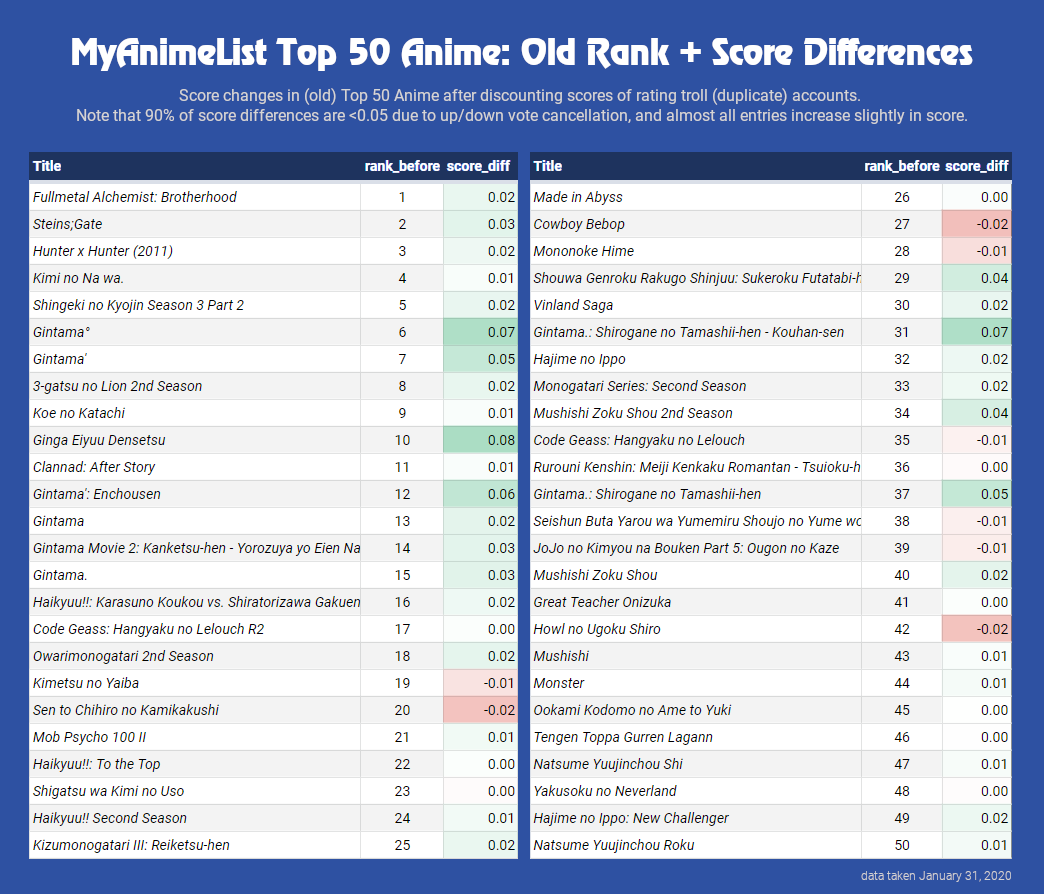The width and height of the screenshot is (1044, 894).
Task: Click the 0.04 score for Mushishi Zoku Shou 2nd Season
Action: [977, 413]
